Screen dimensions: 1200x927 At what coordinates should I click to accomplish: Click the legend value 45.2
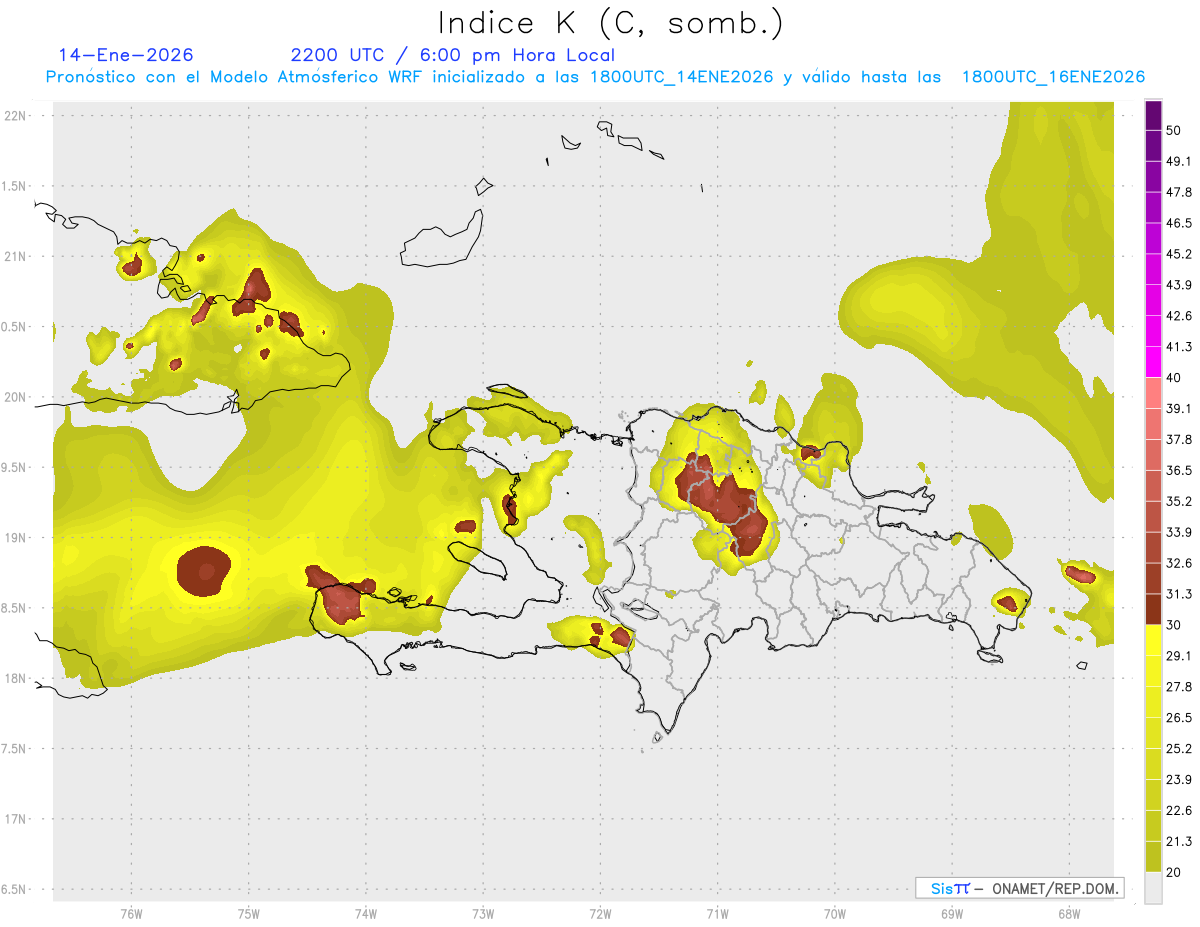pos(1178,254)
